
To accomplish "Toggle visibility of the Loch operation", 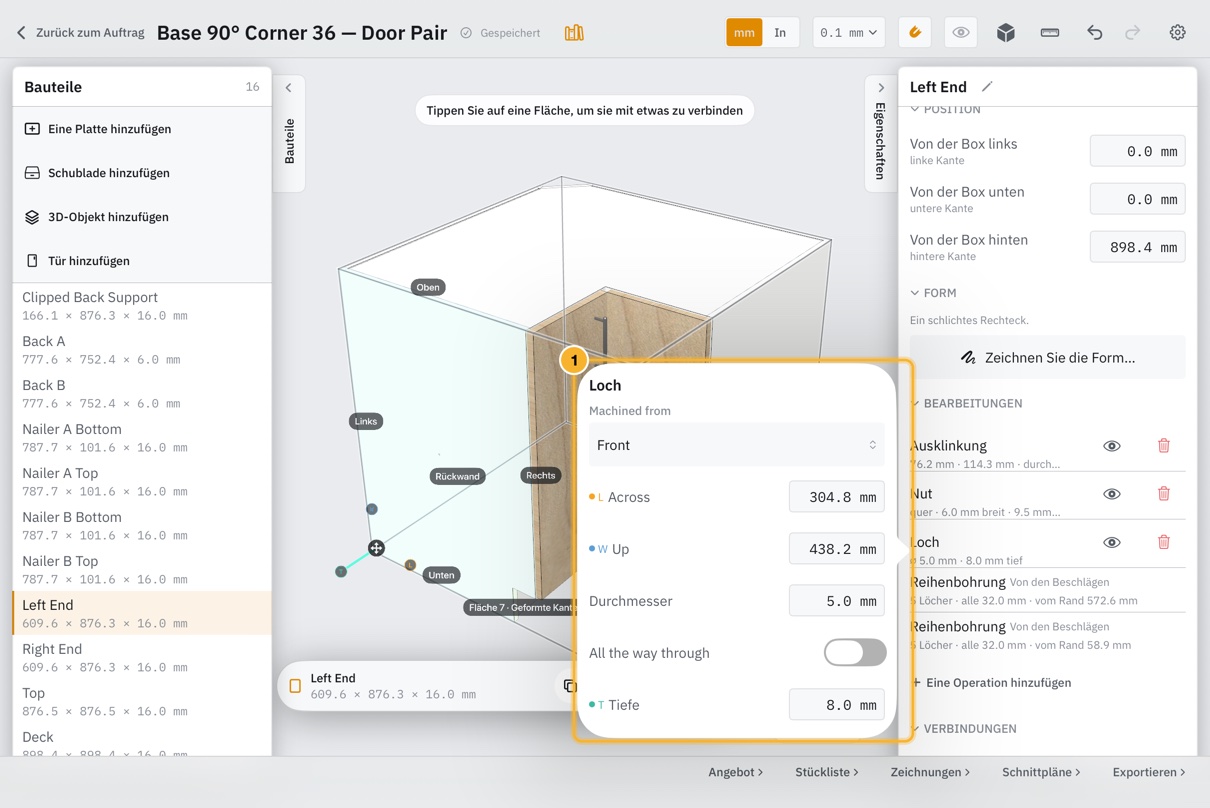I will point(1112,542).
